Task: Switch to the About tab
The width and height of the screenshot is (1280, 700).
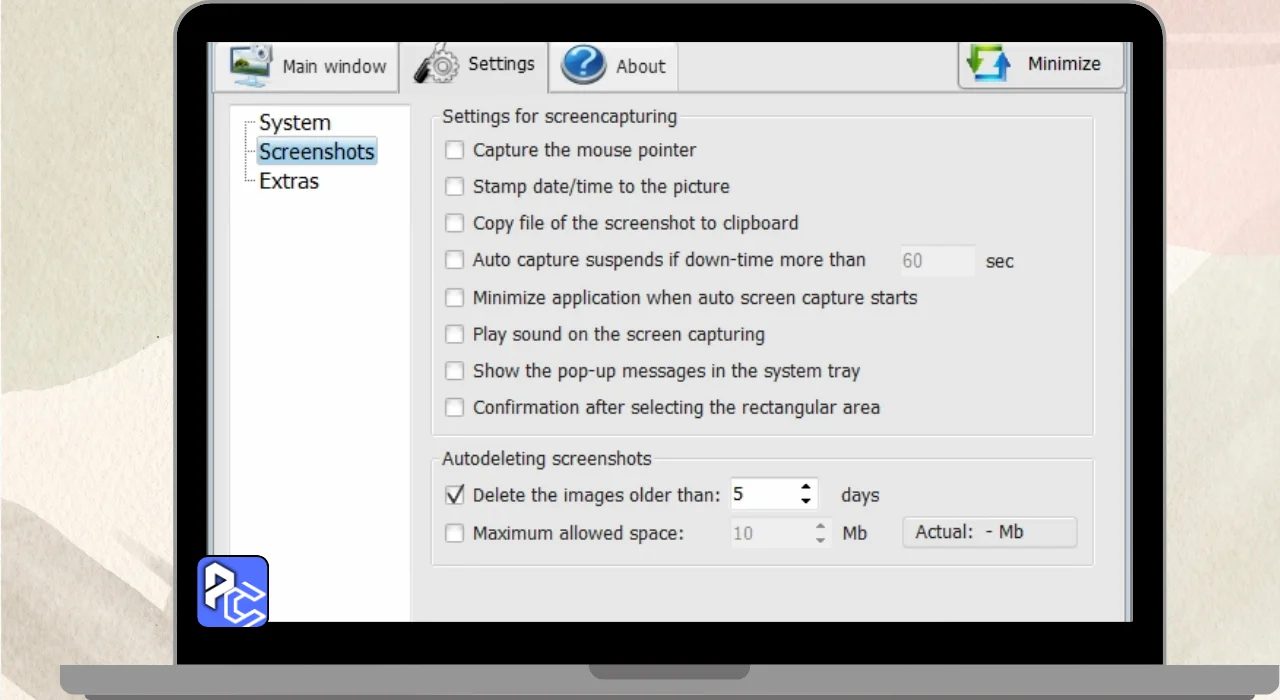Action: (614, 66)
